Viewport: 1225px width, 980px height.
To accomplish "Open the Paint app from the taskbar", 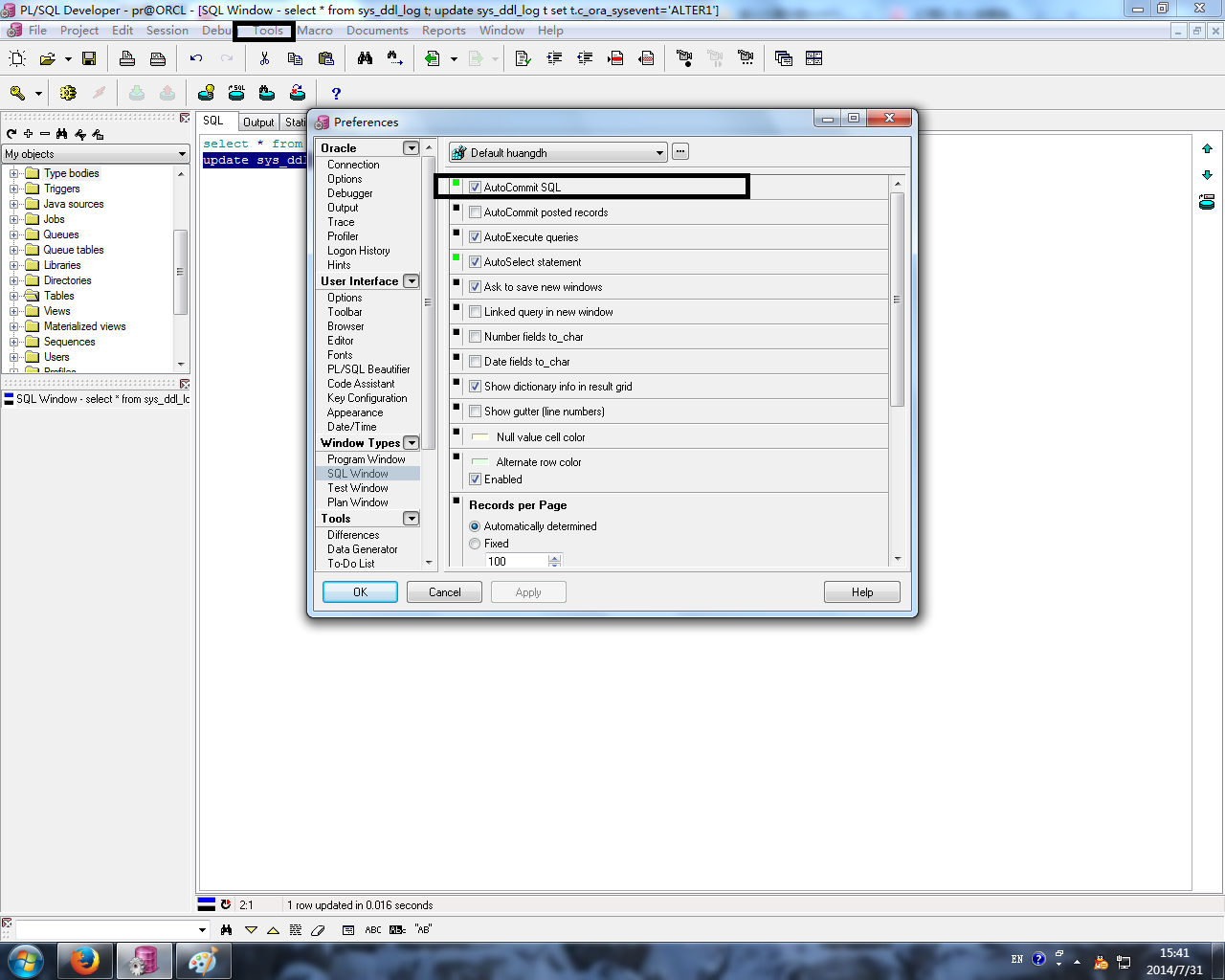I will point(202,960).
